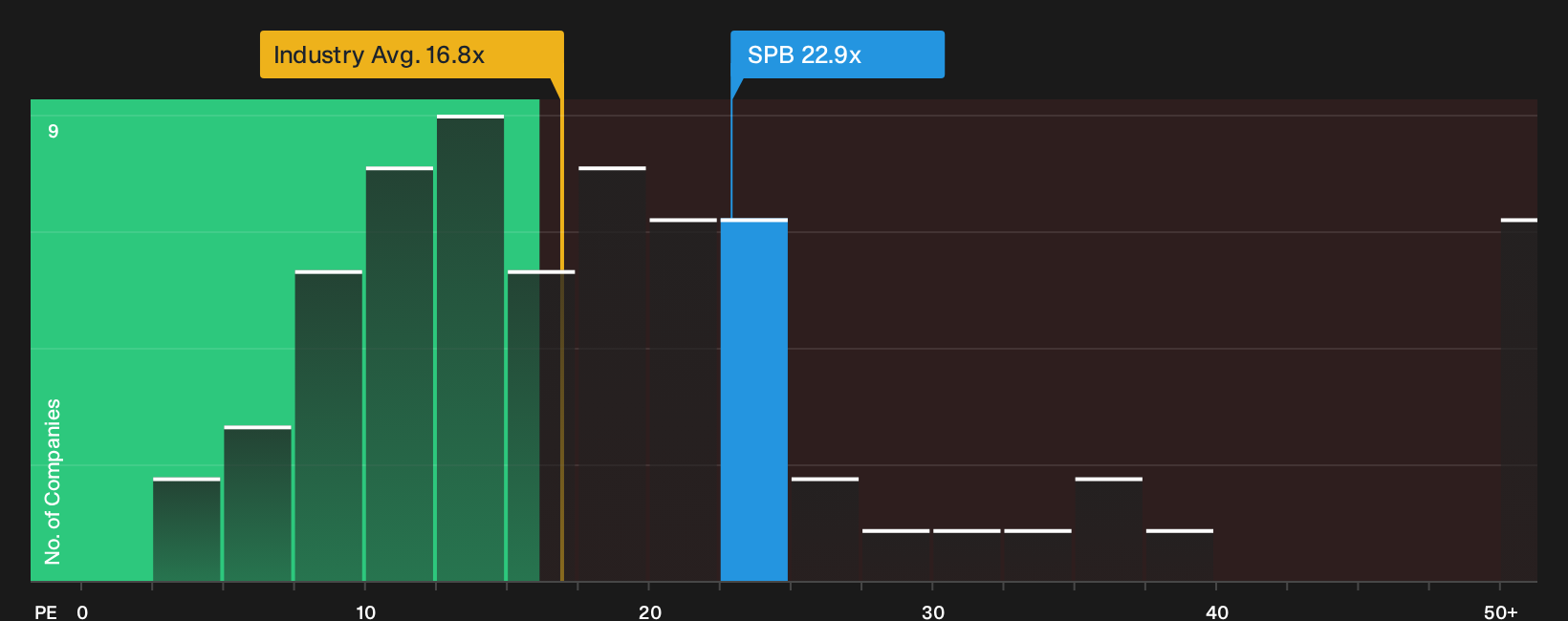Image resolution: width=1568 pixels, height=621 pixels.
Task: Click the bar between 27.5 and 30 PE
Action: tap(896, 555)
